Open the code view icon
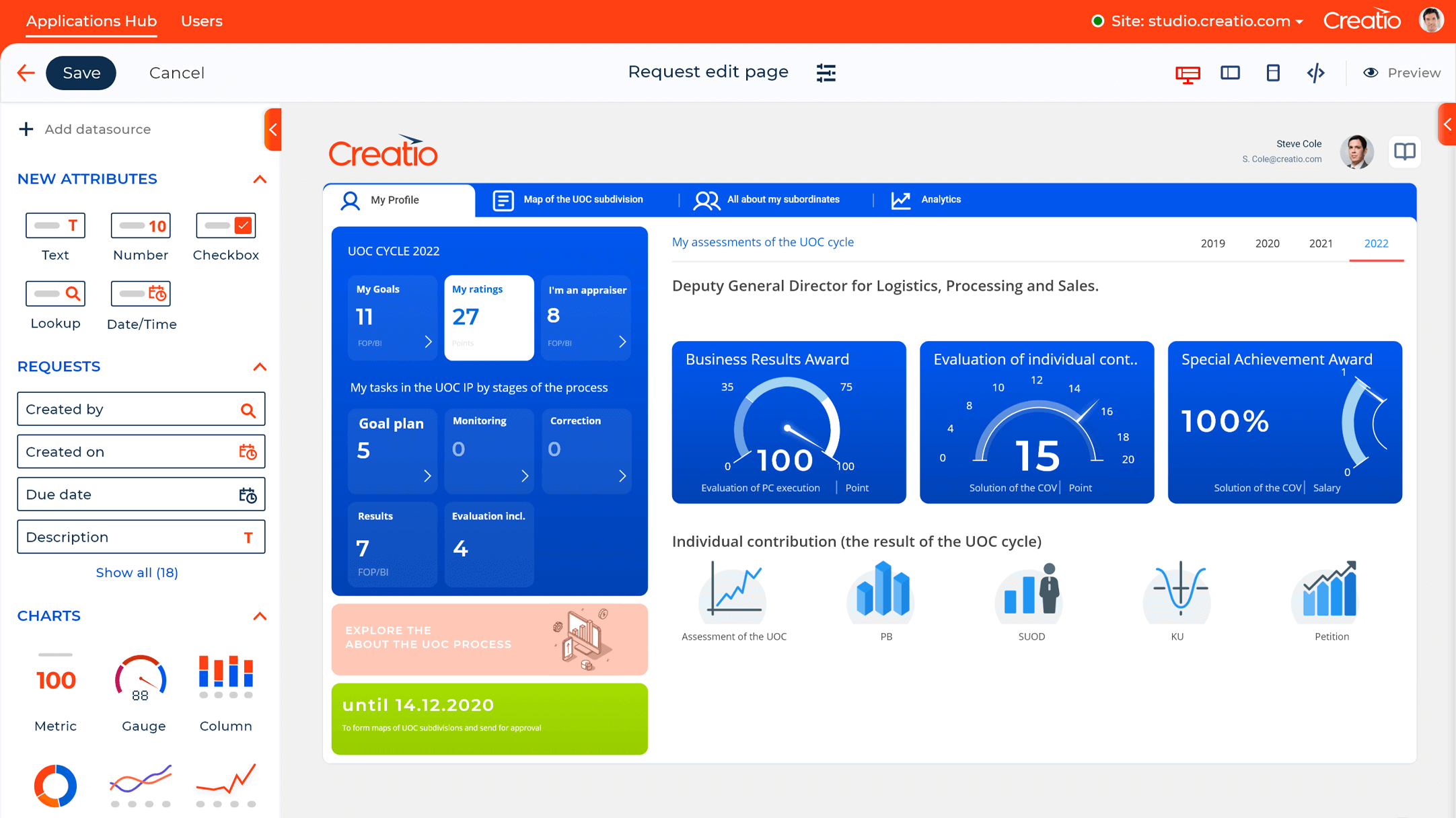 coord(1317,73)
